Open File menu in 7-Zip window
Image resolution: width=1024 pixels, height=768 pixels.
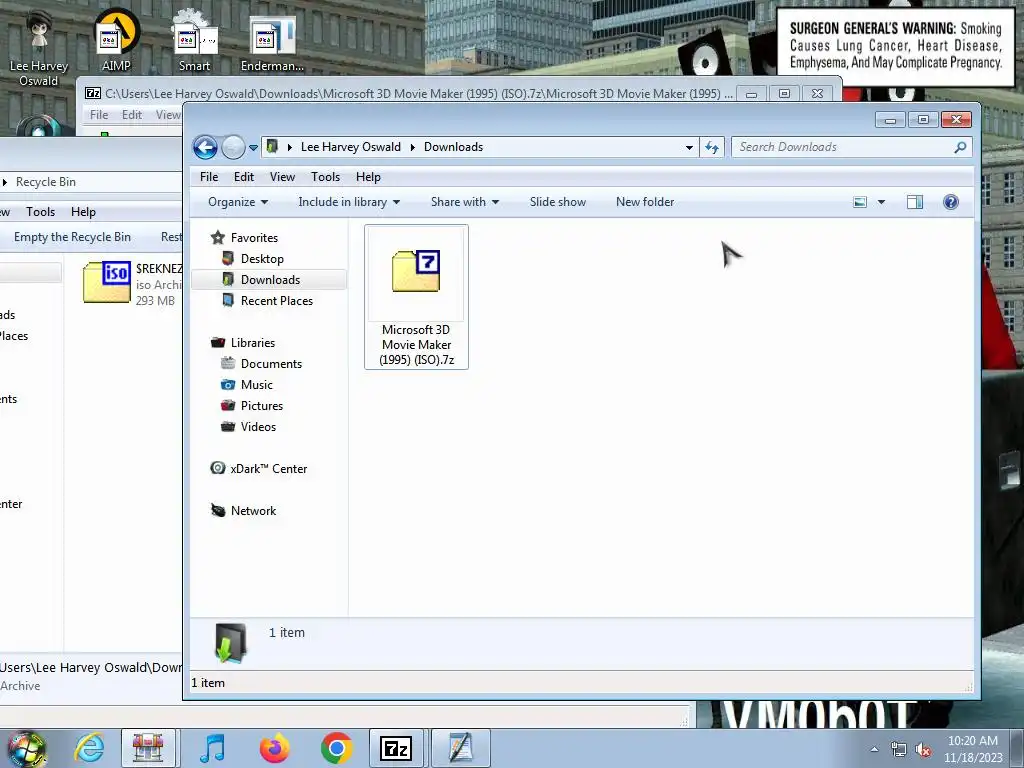[x=99, y=115]
